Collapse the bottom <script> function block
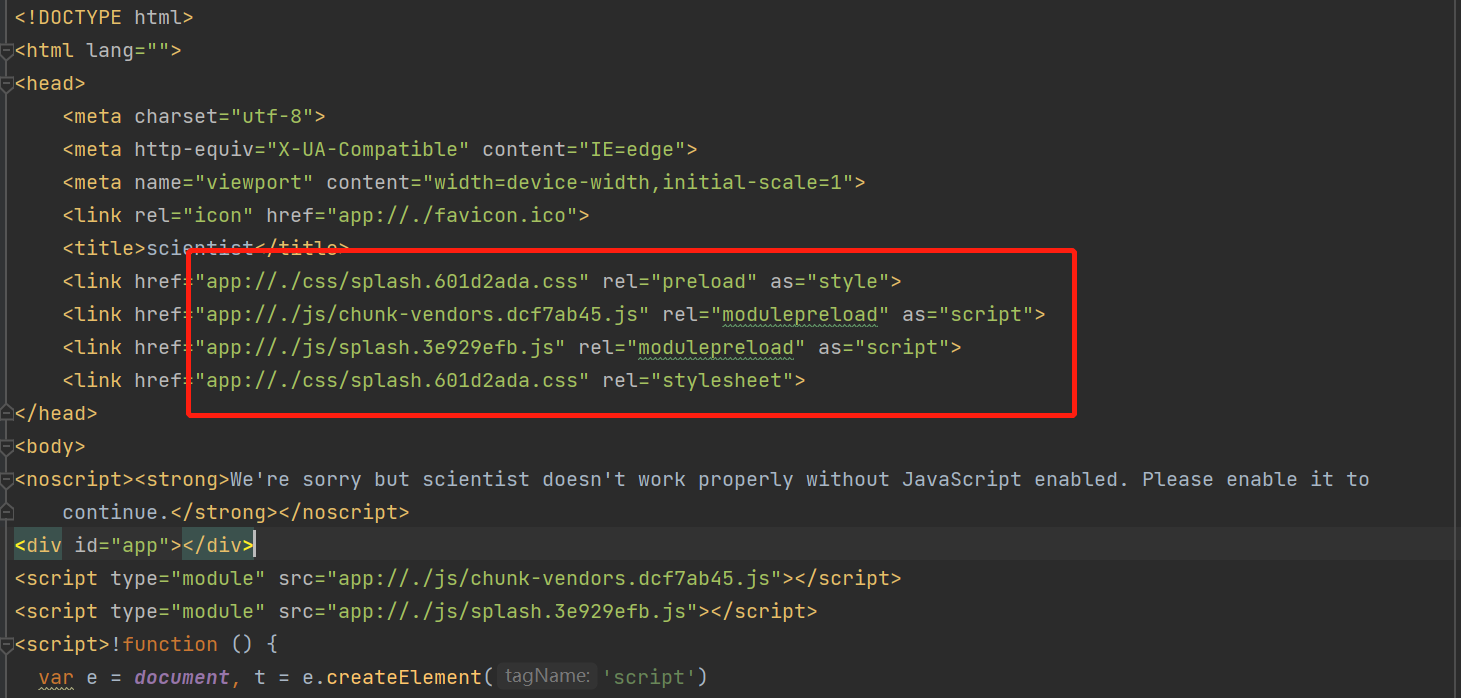 [x=7, y=643]
